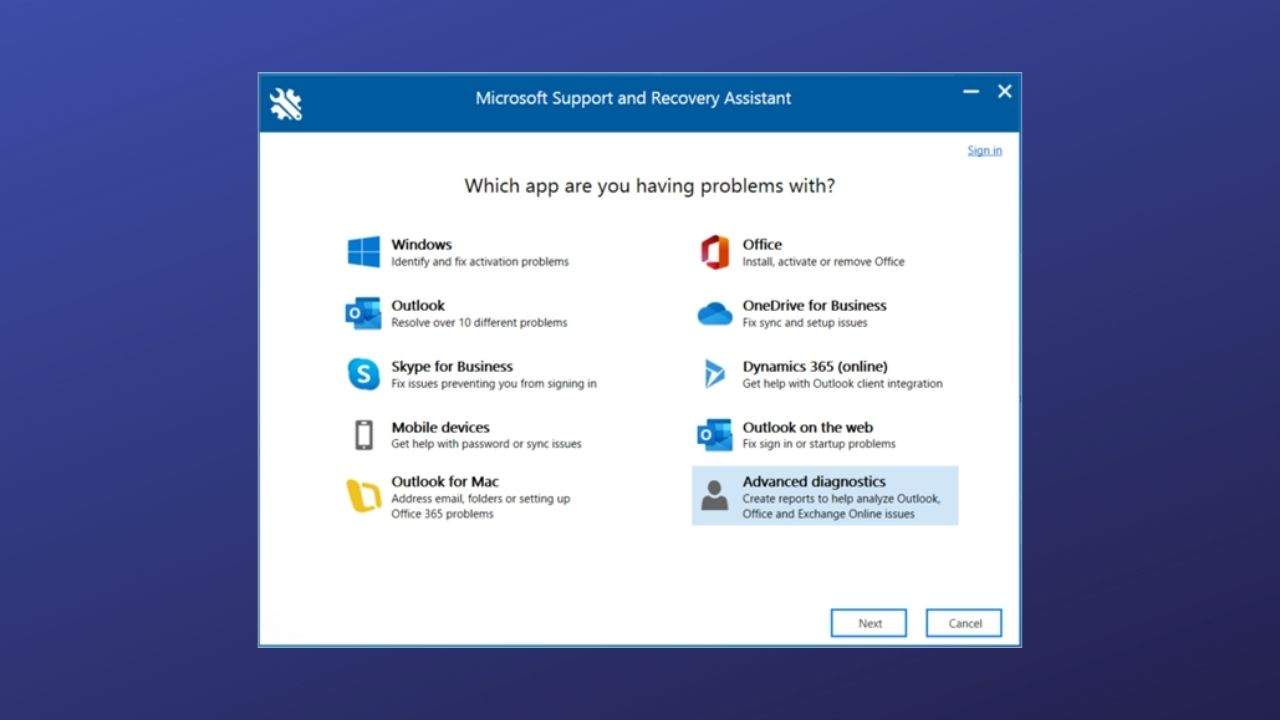Click the Skype for Business icon
The height and width of the screenshot is (720, 1280).
tap(364, 374)
